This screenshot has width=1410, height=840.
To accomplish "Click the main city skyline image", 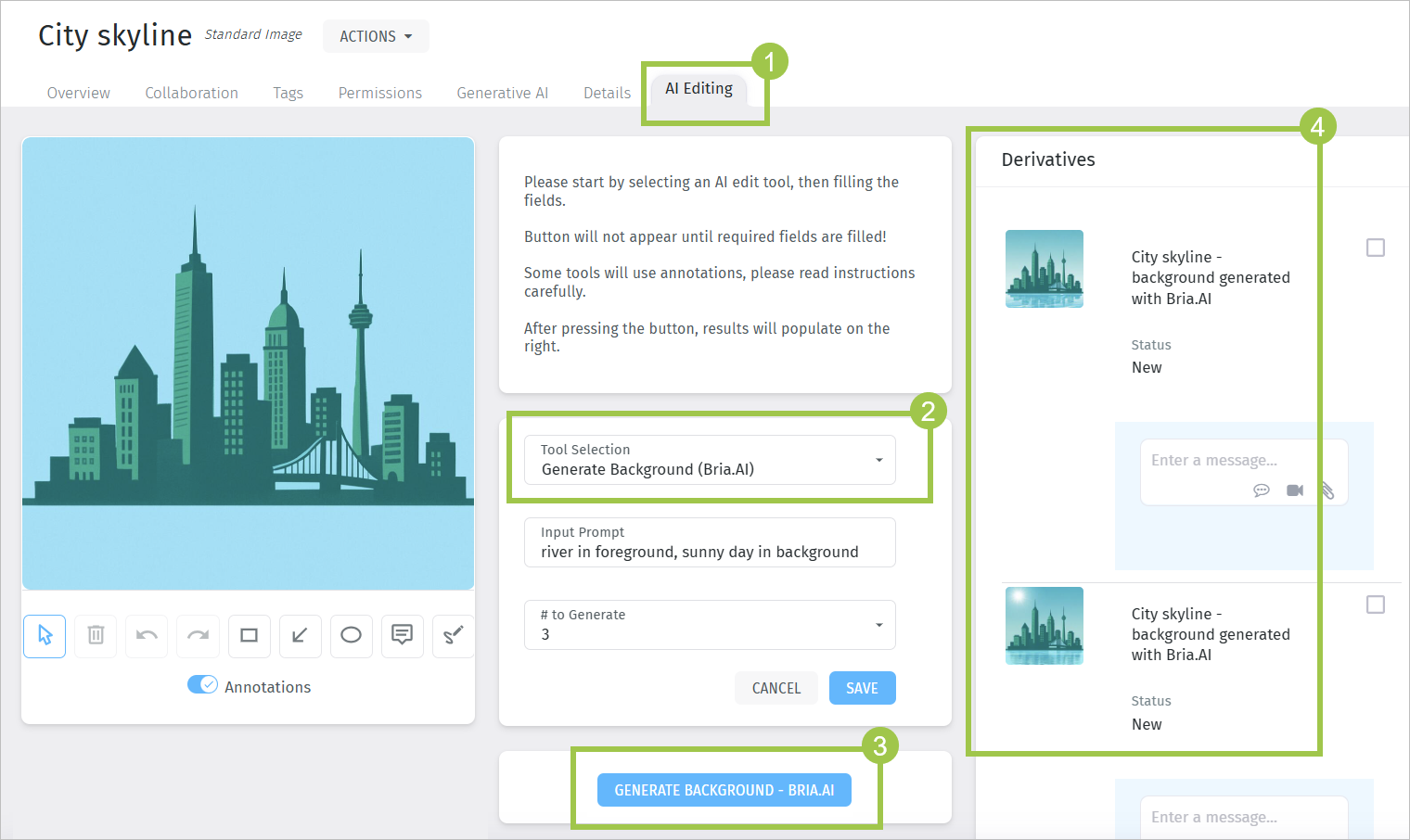I will point(249,363).
